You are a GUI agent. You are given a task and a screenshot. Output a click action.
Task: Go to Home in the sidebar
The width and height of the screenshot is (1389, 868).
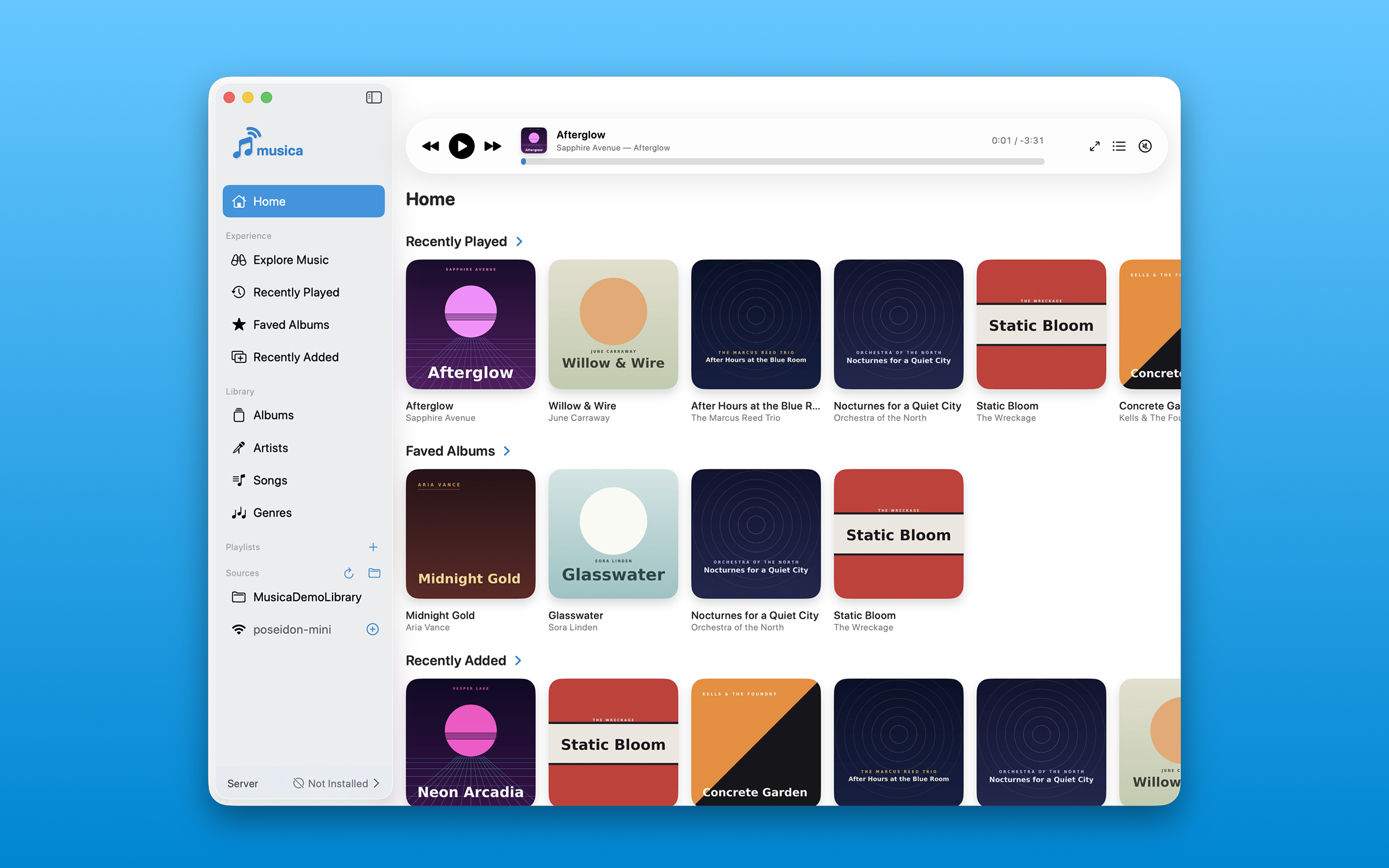pyautogui.click(x=304, y=201)
